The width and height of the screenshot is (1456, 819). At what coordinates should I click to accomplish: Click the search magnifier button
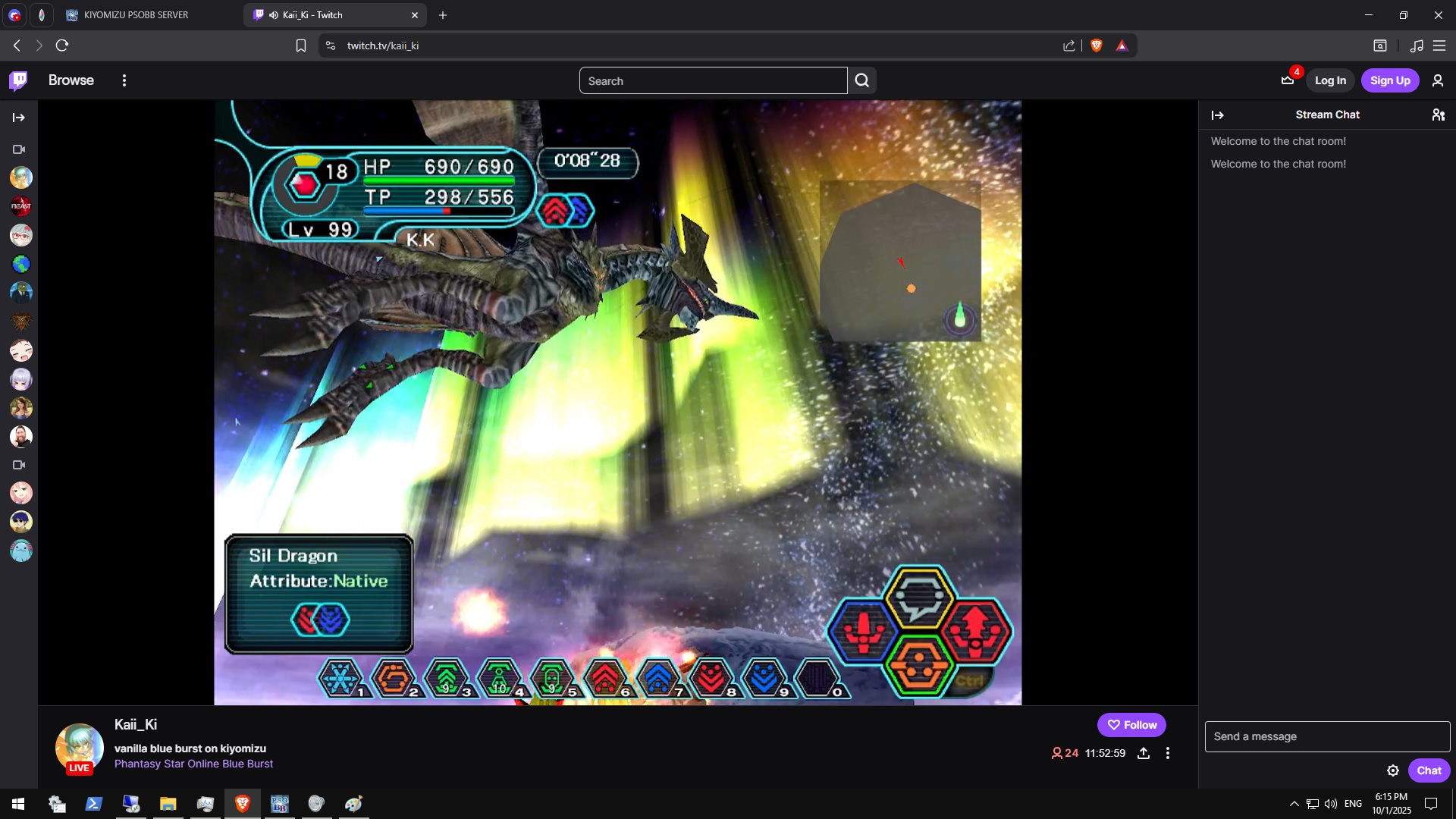click(x=862, y=80)
